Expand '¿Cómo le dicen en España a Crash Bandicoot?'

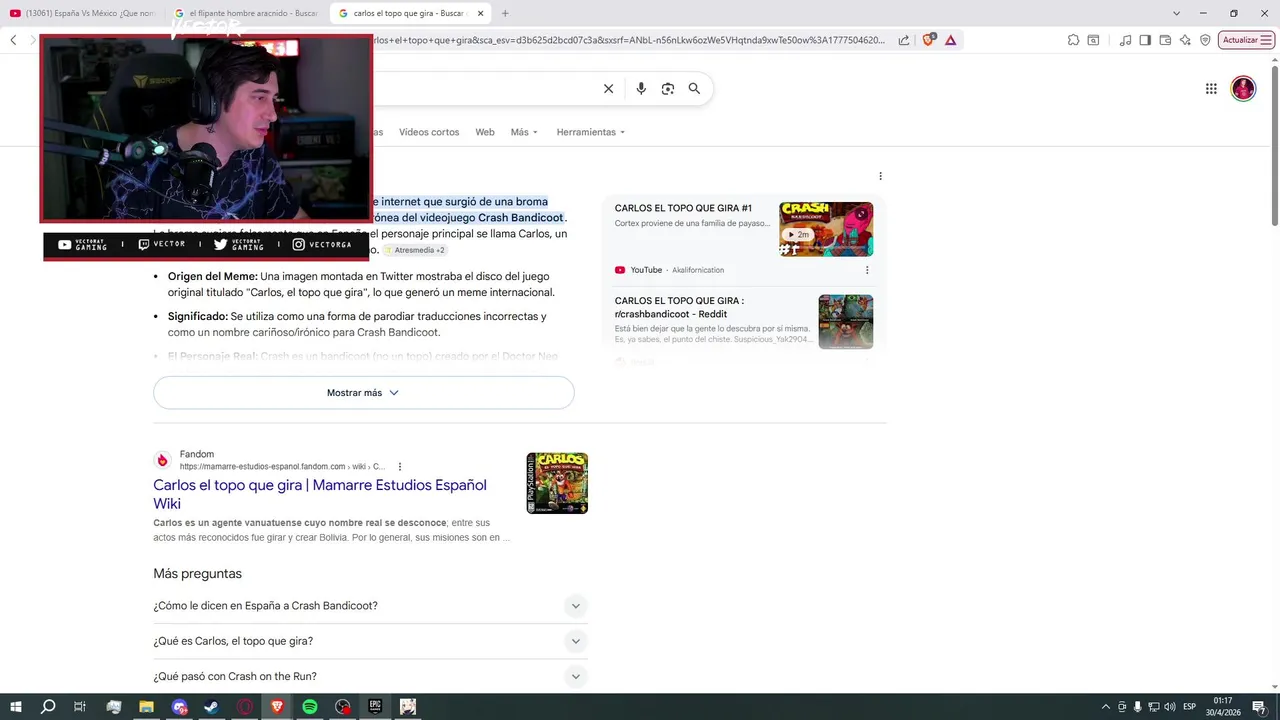[x=370, y=606]
